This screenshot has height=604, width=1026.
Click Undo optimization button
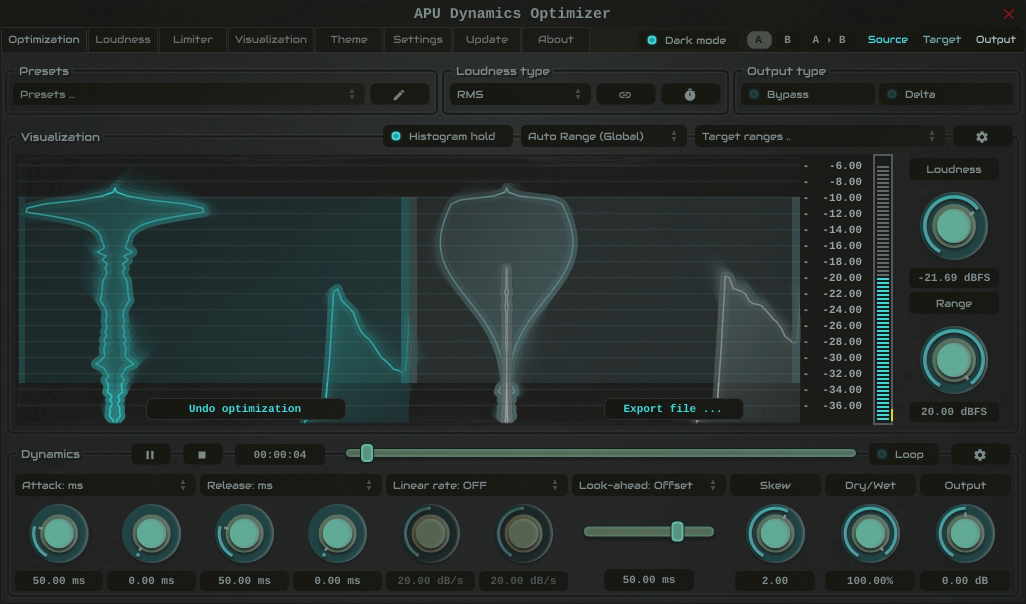click(x=245, y=409)
